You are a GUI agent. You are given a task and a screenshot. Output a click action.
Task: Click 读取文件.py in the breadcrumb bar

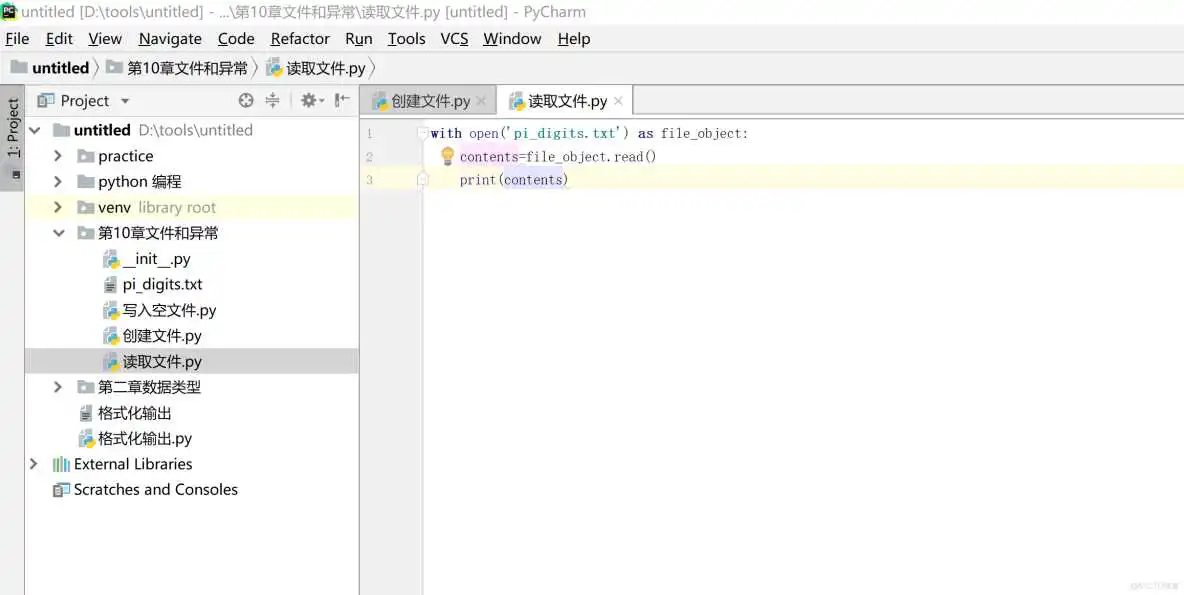(319, 67)
